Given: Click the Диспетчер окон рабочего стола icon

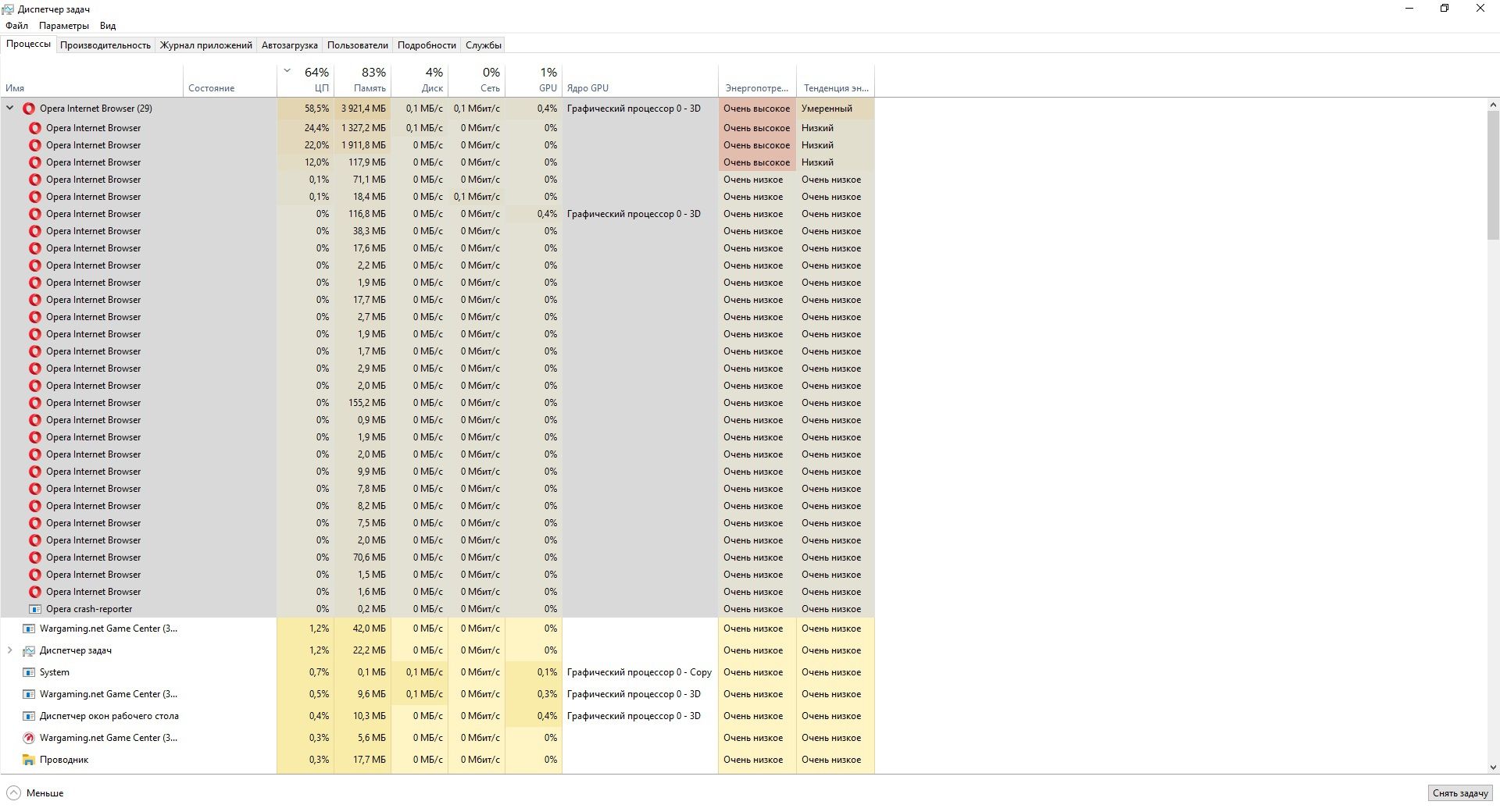Looking at the screenshot, I should (29, 716).
